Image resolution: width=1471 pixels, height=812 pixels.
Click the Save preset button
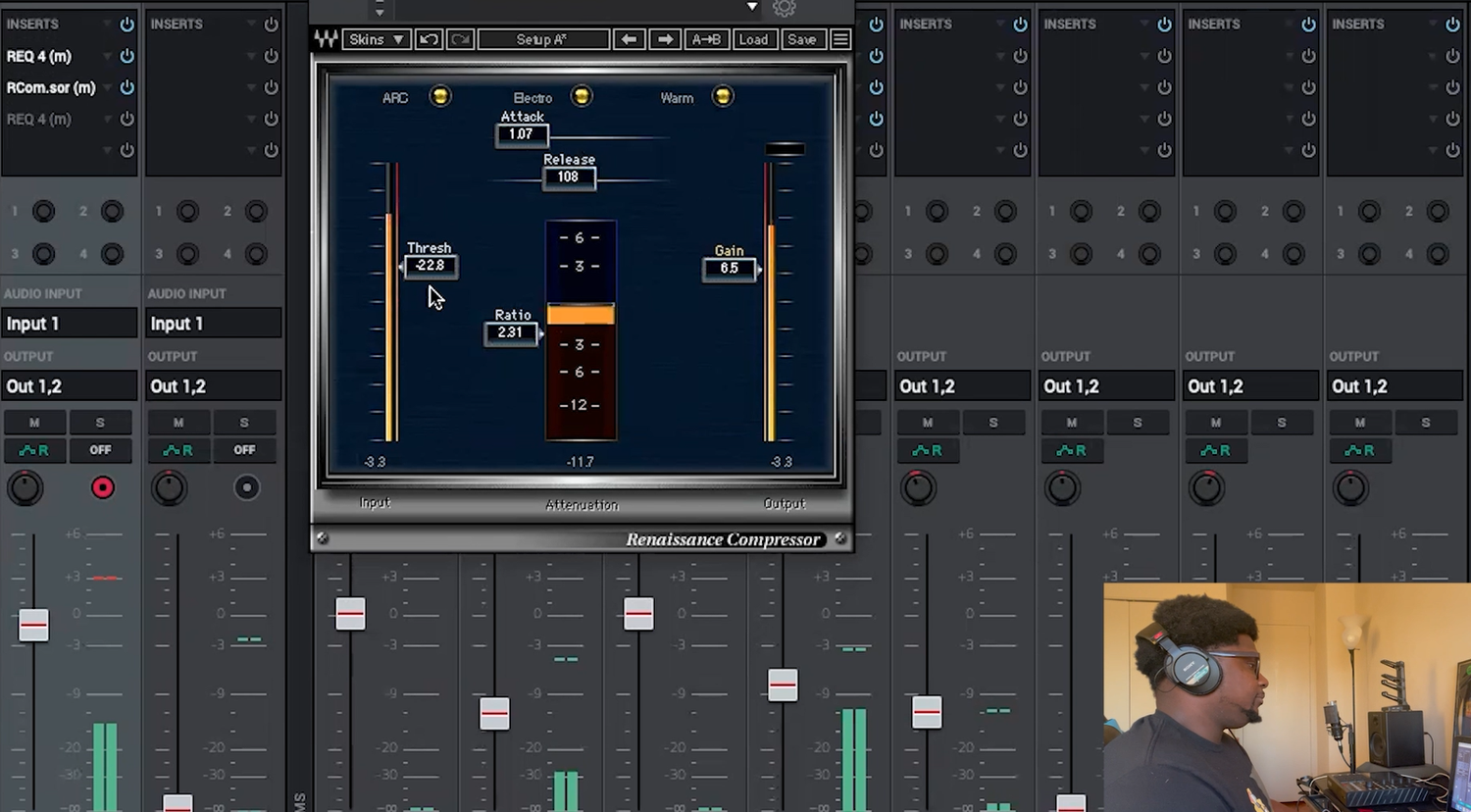coord(801,39)
